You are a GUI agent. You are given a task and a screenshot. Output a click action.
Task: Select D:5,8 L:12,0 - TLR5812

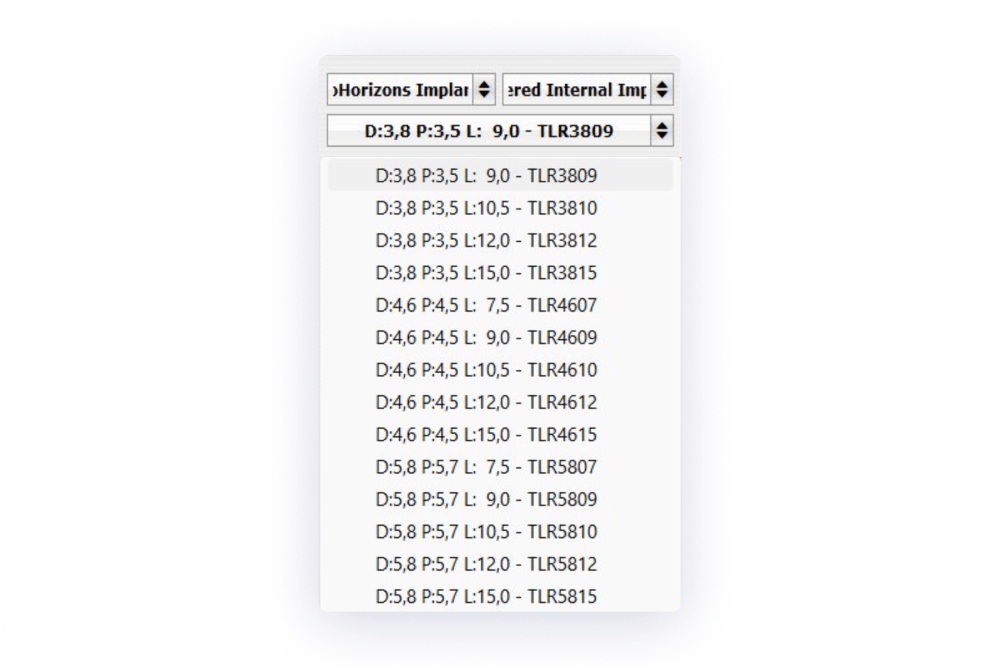click(500, 564)
